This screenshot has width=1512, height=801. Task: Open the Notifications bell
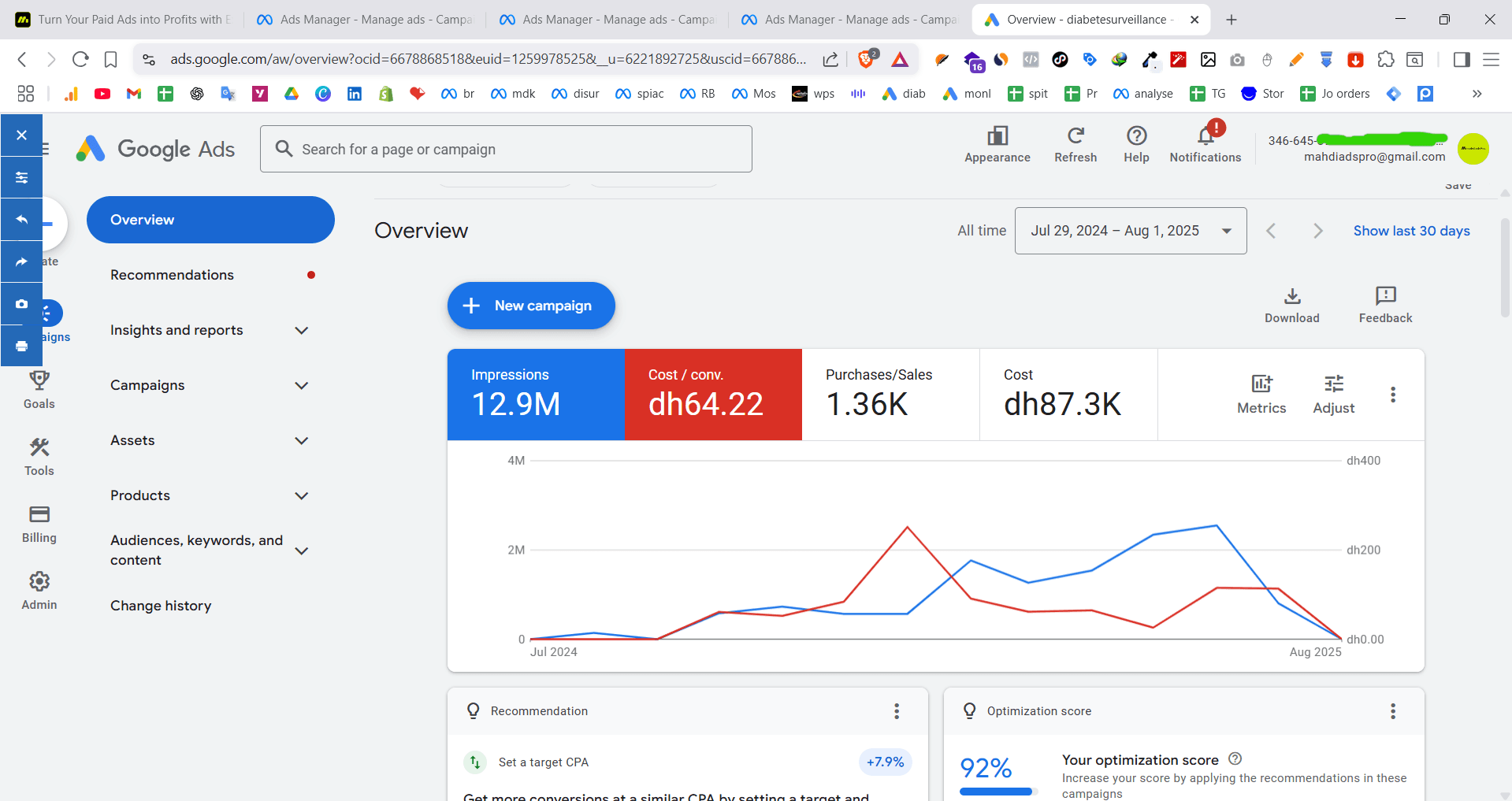coord(1206,135)
